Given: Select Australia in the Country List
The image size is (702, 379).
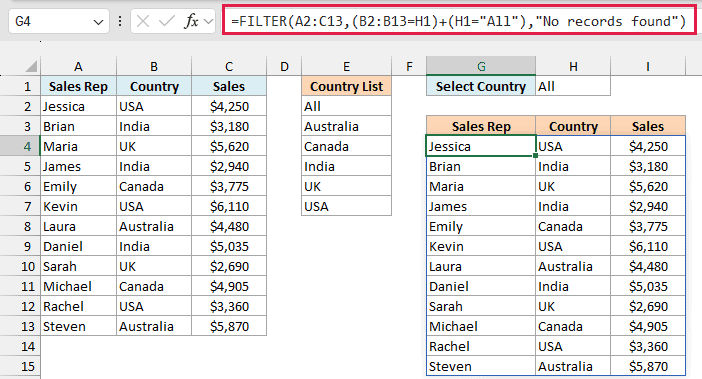Looking at the screenshot, I should pos(347,126).
